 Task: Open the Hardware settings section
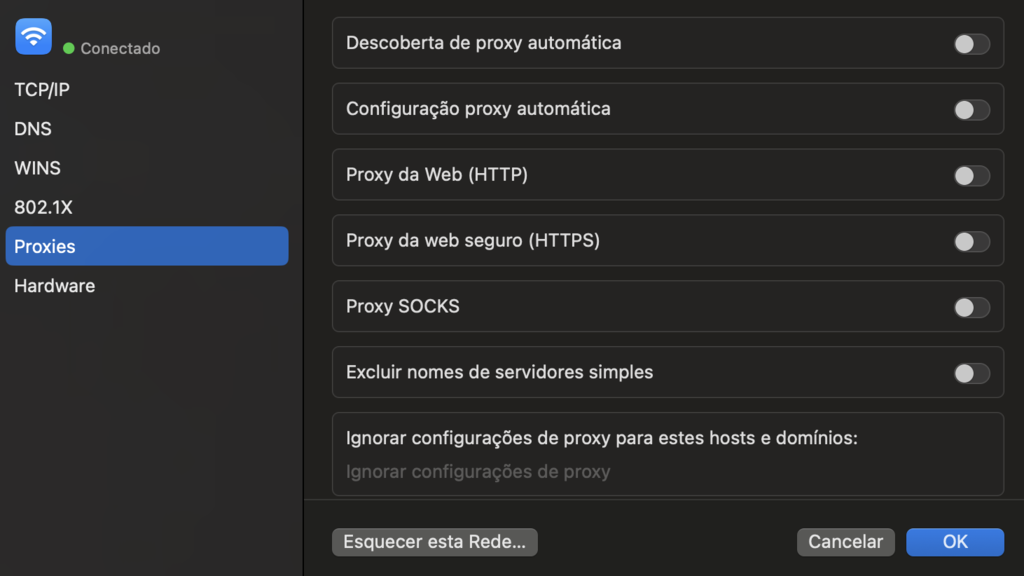tap(54, 285)
